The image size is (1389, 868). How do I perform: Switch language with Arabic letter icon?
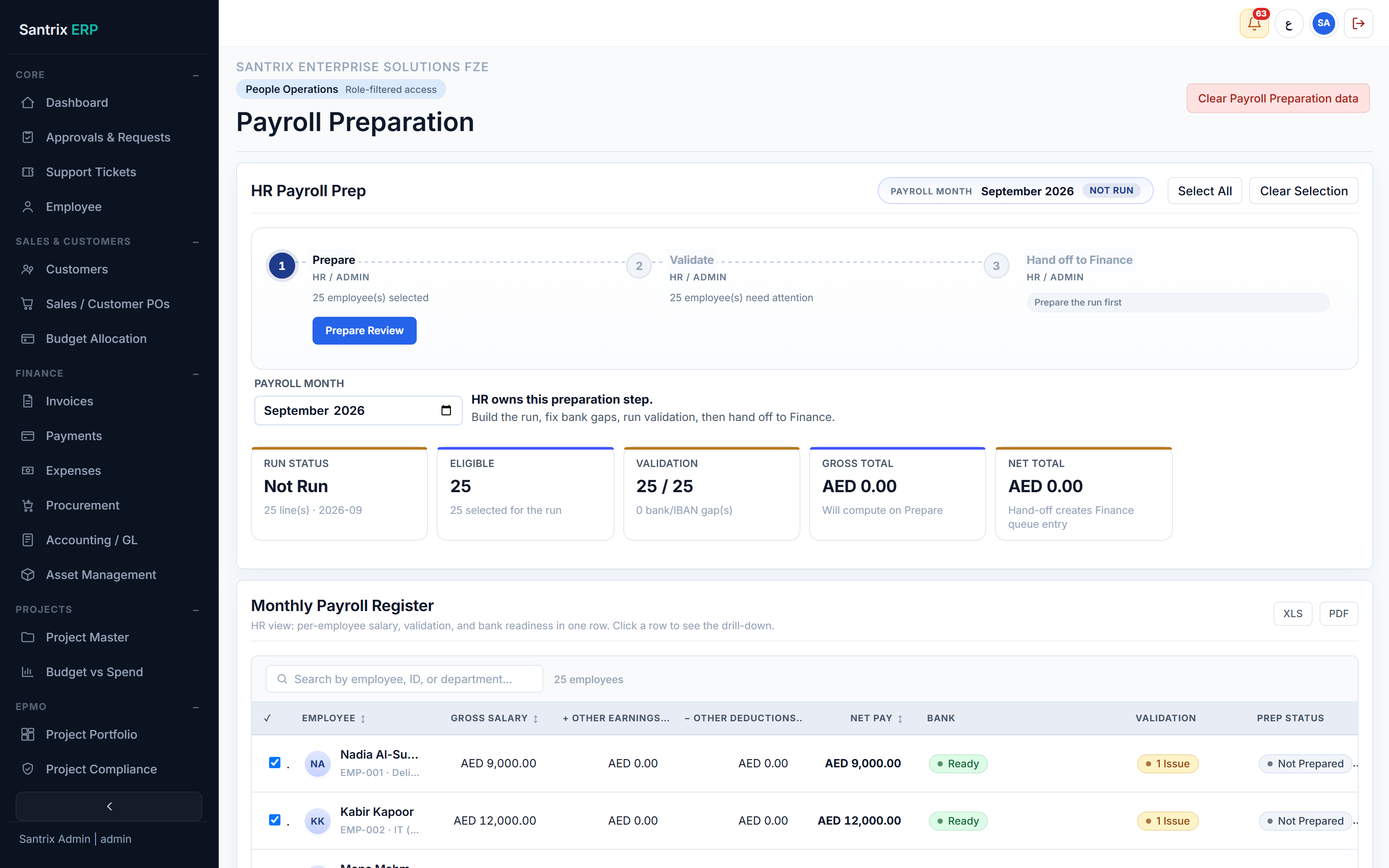(x=1289, y=23)
